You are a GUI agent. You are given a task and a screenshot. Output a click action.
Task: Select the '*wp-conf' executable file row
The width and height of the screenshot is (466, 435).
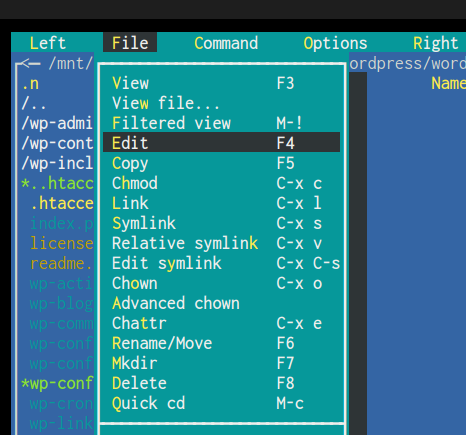[x=57, y=383]
